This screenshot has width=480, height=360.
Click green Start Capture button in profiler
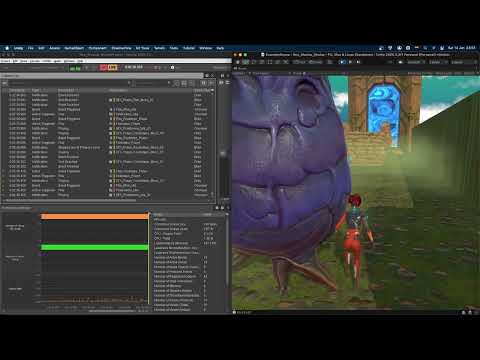pyautogui.click(x=75, y=68)
